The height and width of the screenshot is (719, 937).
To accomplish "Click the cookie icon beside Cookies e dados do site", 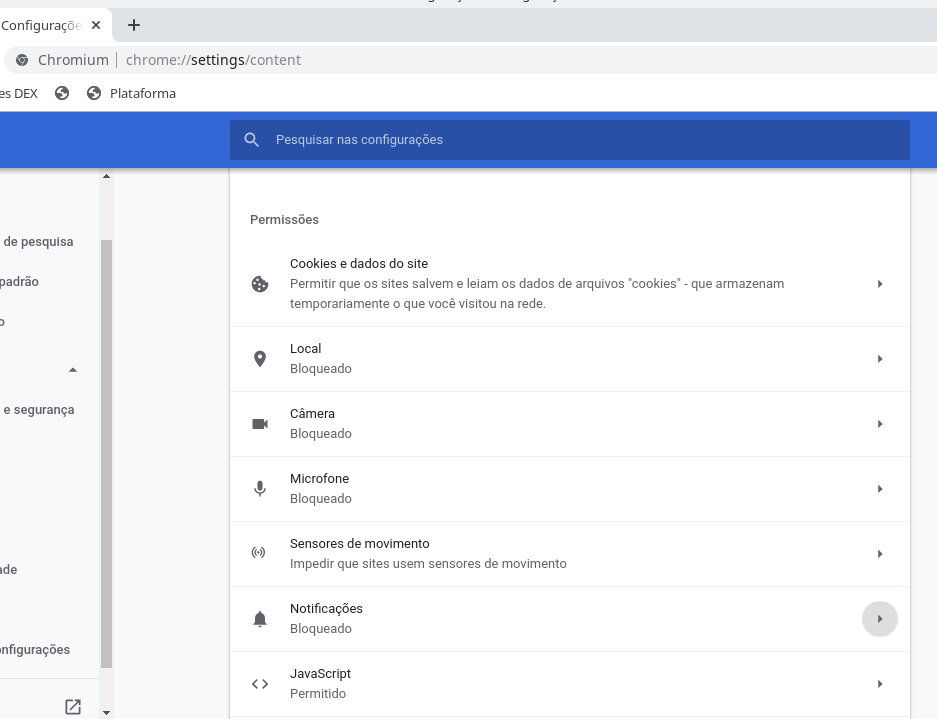I will (260, 284).
